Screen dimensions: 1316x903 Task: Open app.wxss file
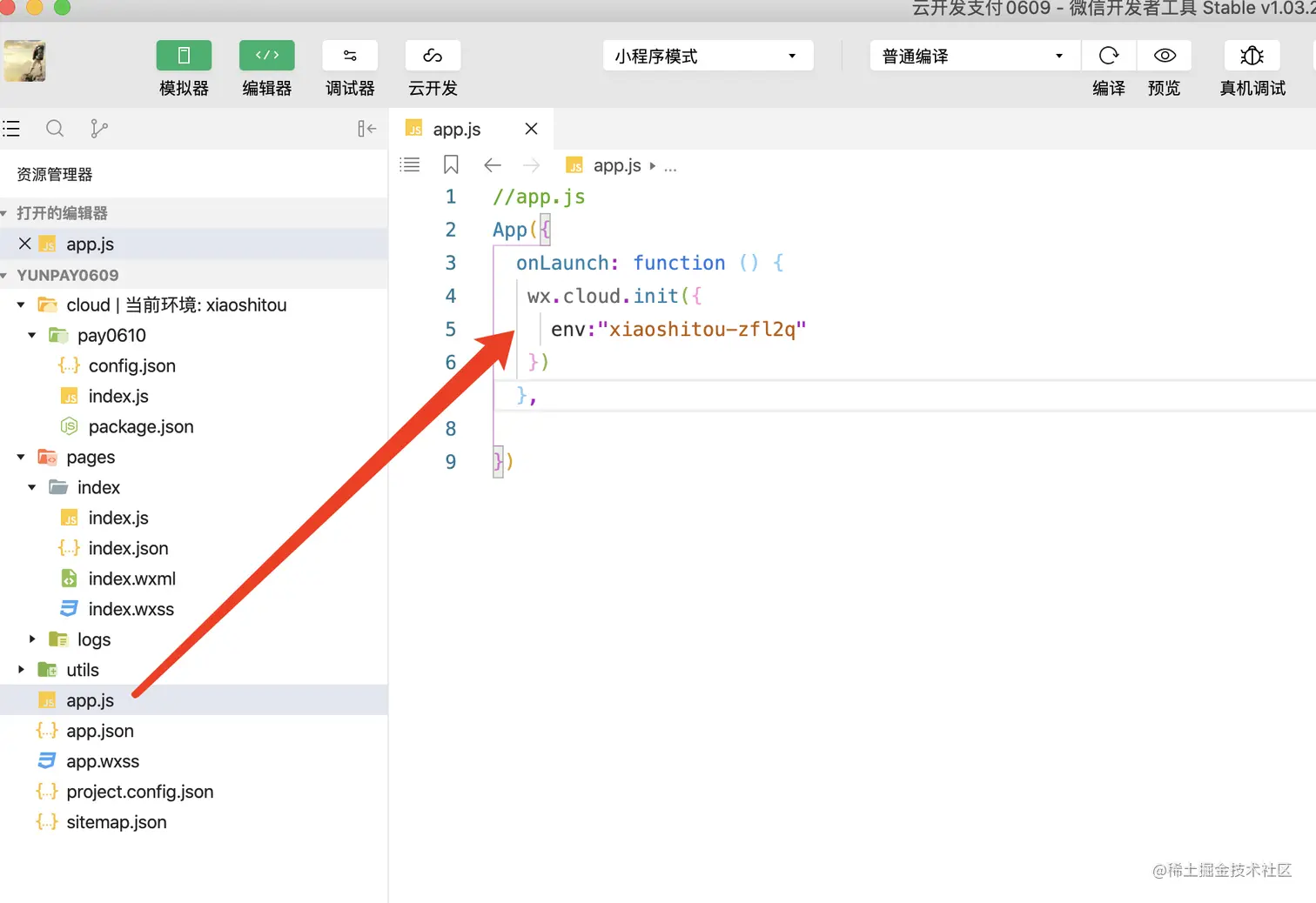(x=103, y=761)
